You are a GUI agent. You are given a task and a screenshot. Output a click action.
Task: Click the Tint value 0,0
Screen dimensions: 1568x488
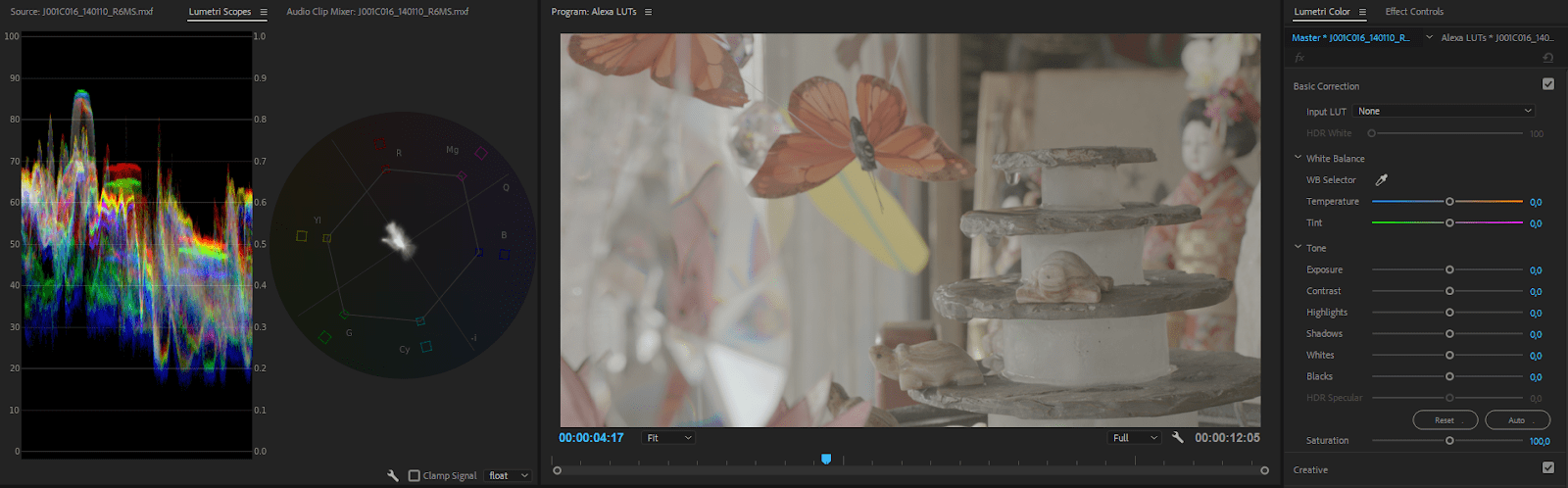tap(1536, 223)
